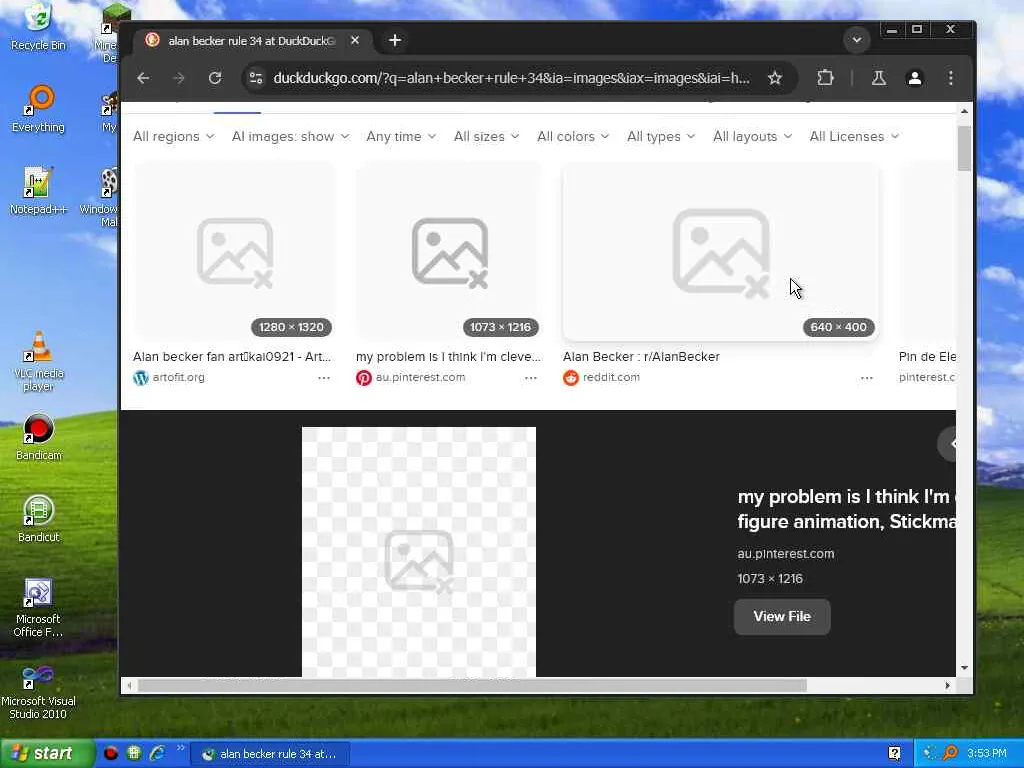
Task: Open Microsoft Office shortcut on desktop
Action: (38, 608)
